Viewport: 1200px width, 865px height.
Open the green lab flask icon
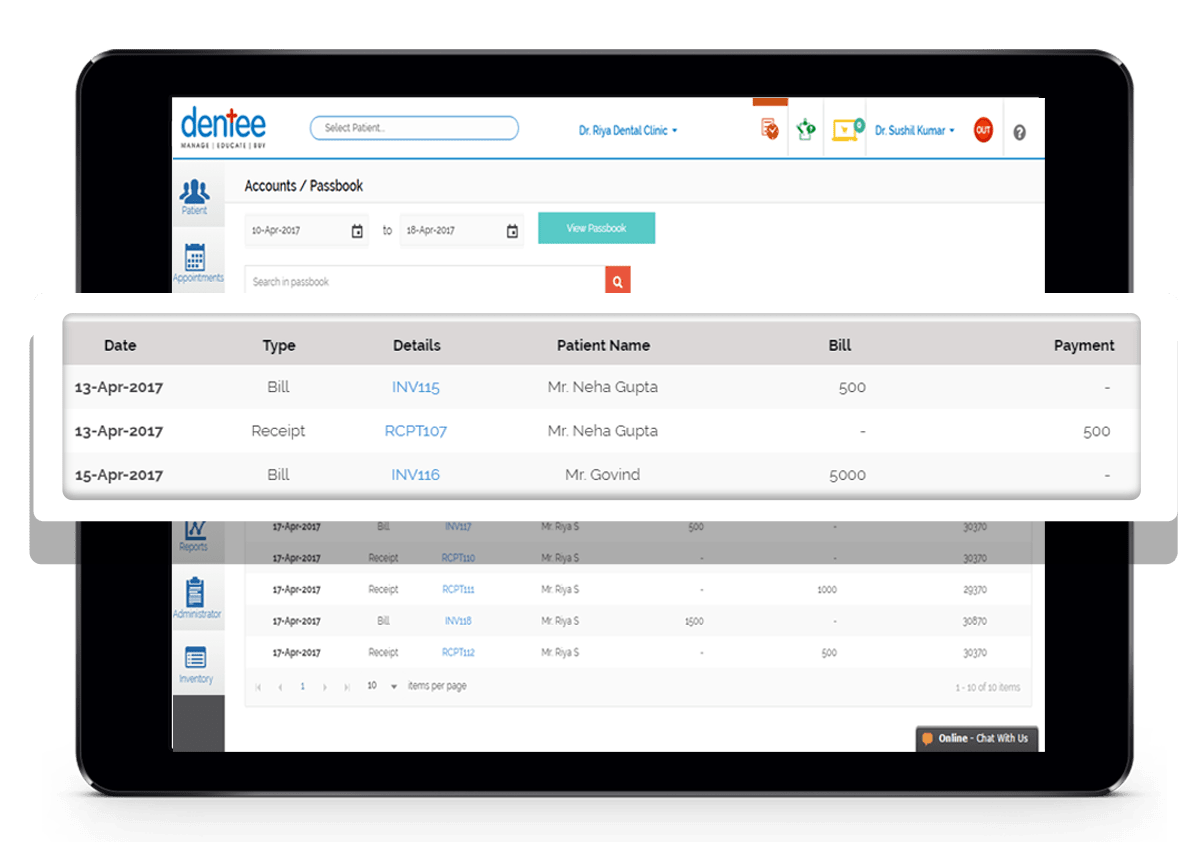(805, 130)
